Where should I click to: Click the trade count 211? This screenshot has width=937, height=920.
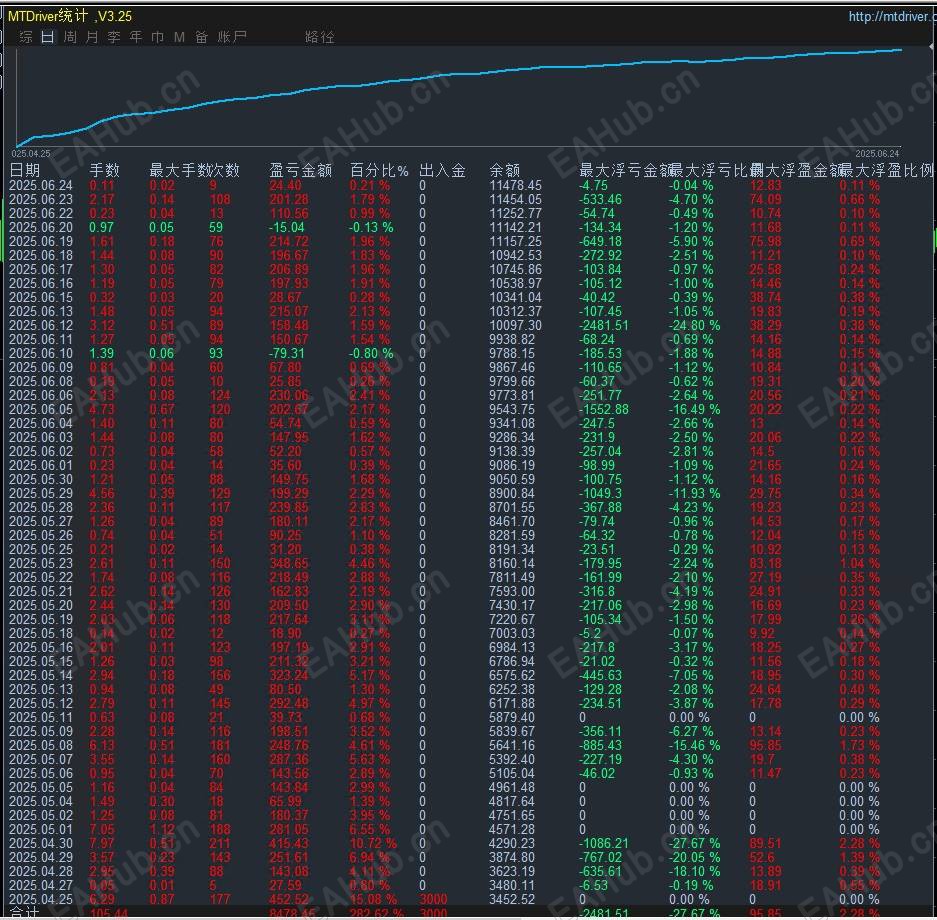[x=220, y=844]
